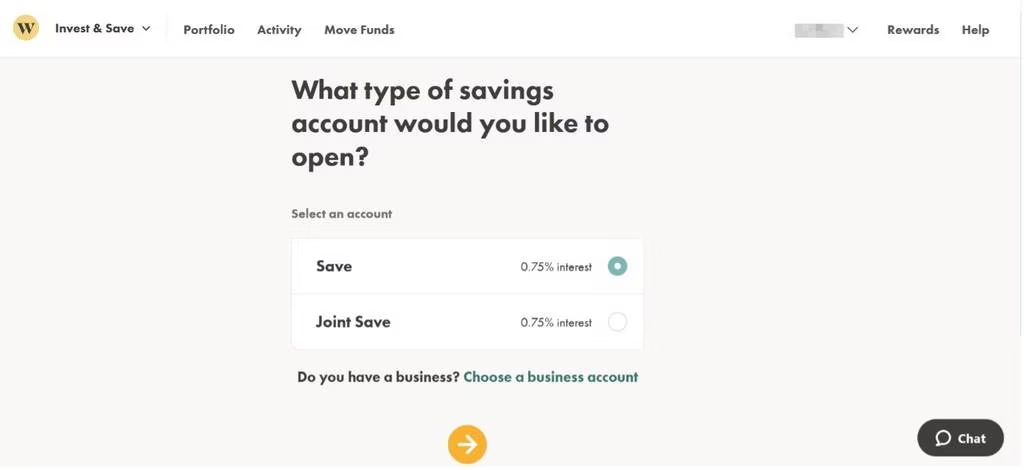Expand the Invest & Save dropdown chevron

coord(146,29)
